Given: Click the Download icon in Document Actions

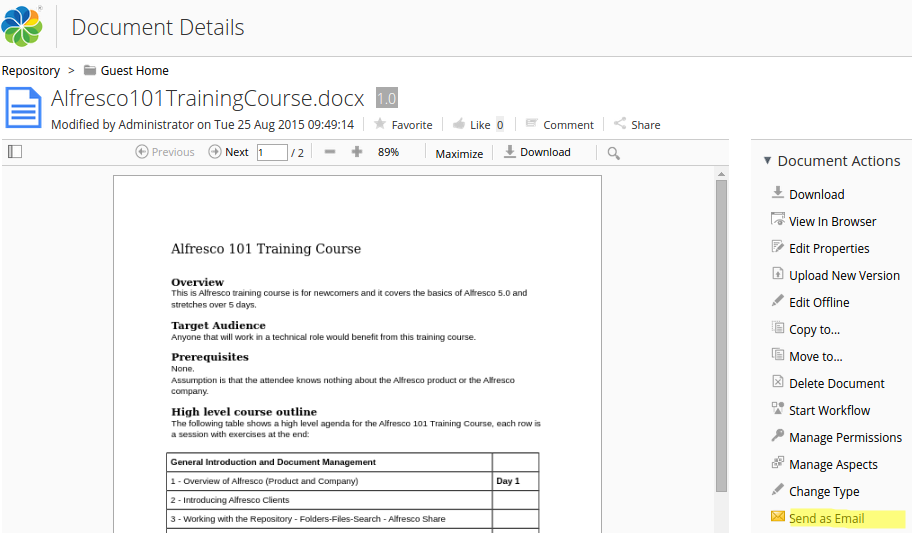Looking at the screenshot, I should 778,193.
